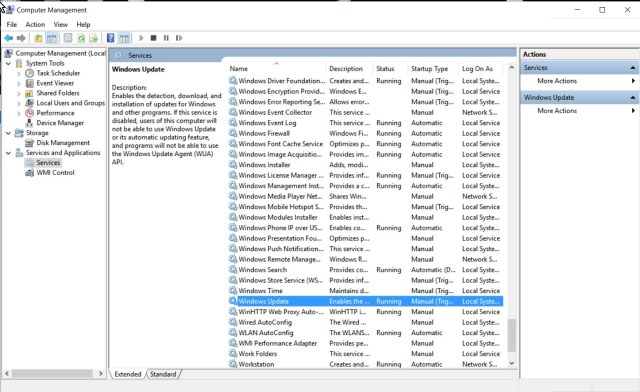
Task: Stop service with the stop icon
Action: (153, 38)
